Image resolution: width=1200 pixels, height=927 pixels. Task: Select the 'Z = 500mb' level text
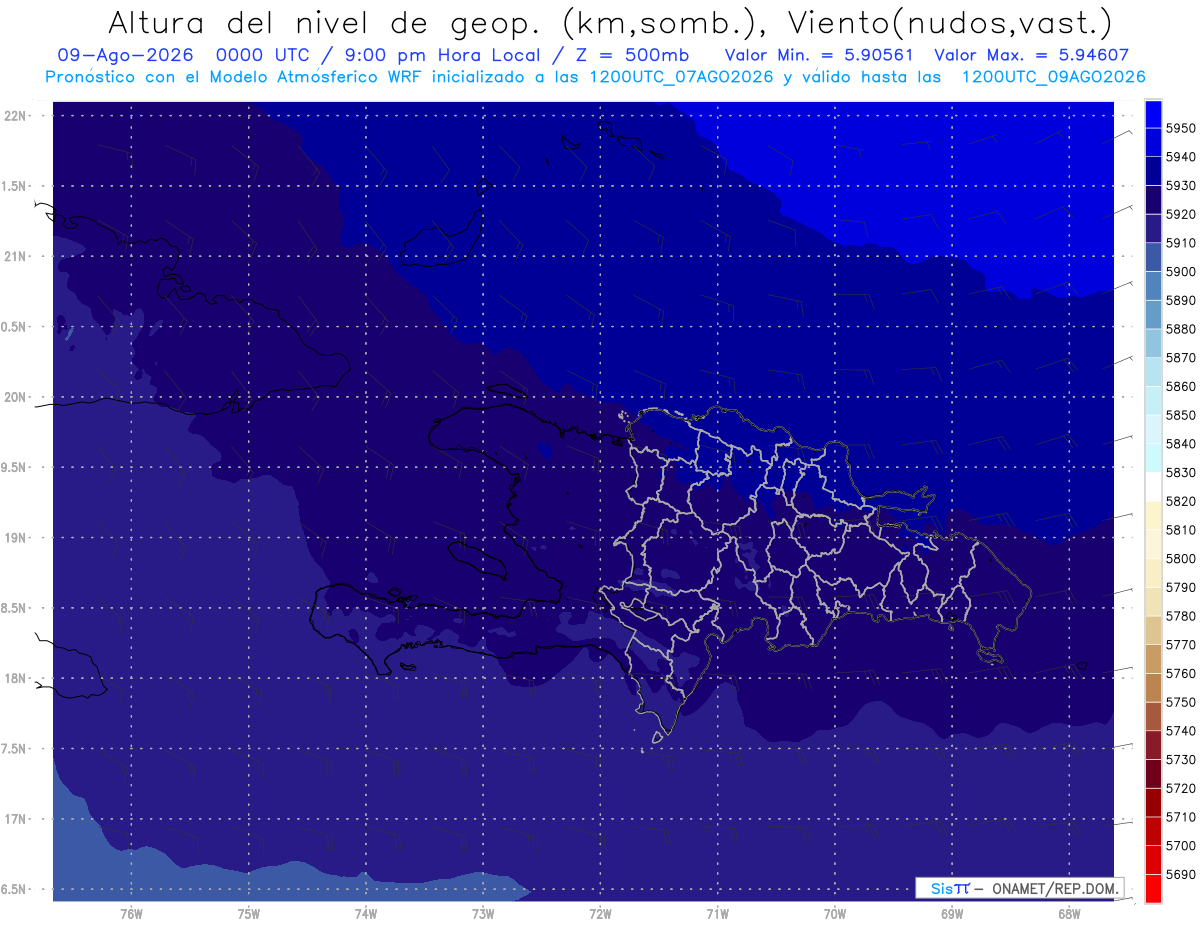(x=633, y=55)
